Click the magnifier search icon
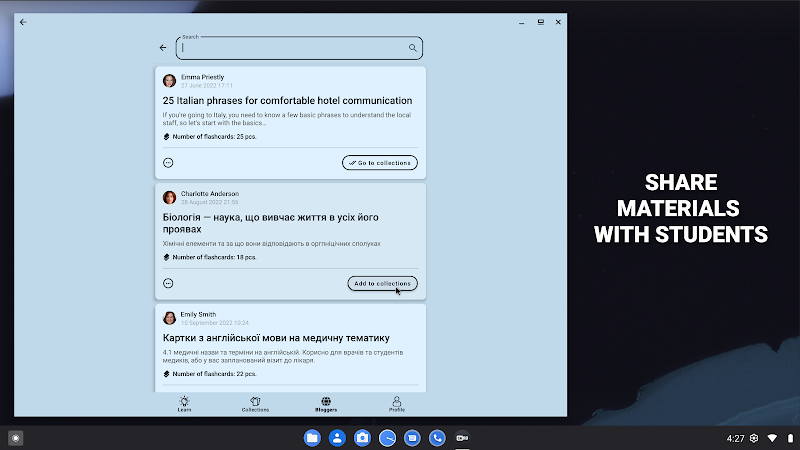 coord(412,48)
